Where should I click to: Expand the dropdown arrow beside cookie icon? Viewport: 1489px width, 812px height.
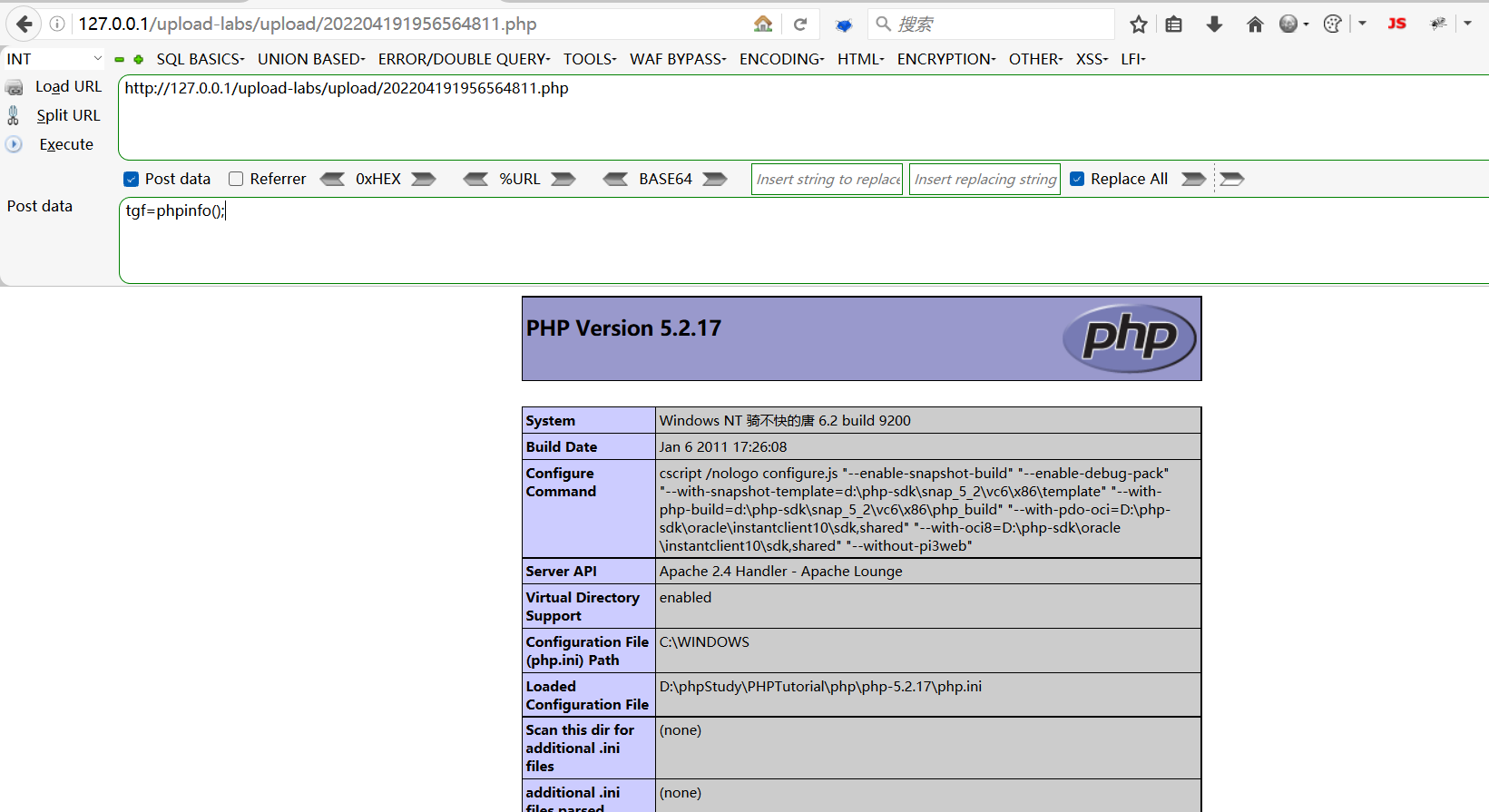(x=1362, y=24)
